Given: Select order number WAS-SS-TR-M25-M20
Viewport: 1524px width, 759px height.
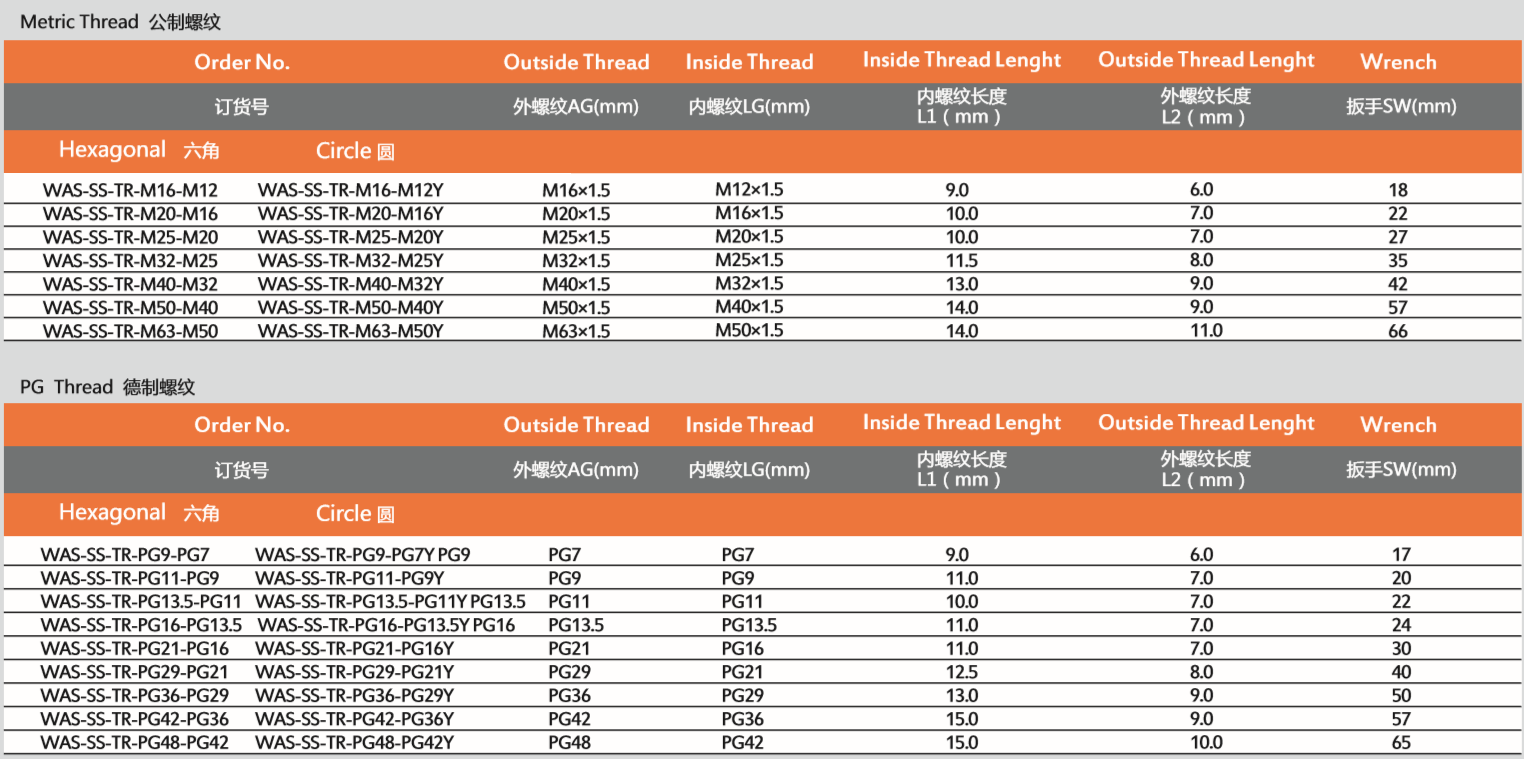Looking at the screenshot, I should pos(130,237).
